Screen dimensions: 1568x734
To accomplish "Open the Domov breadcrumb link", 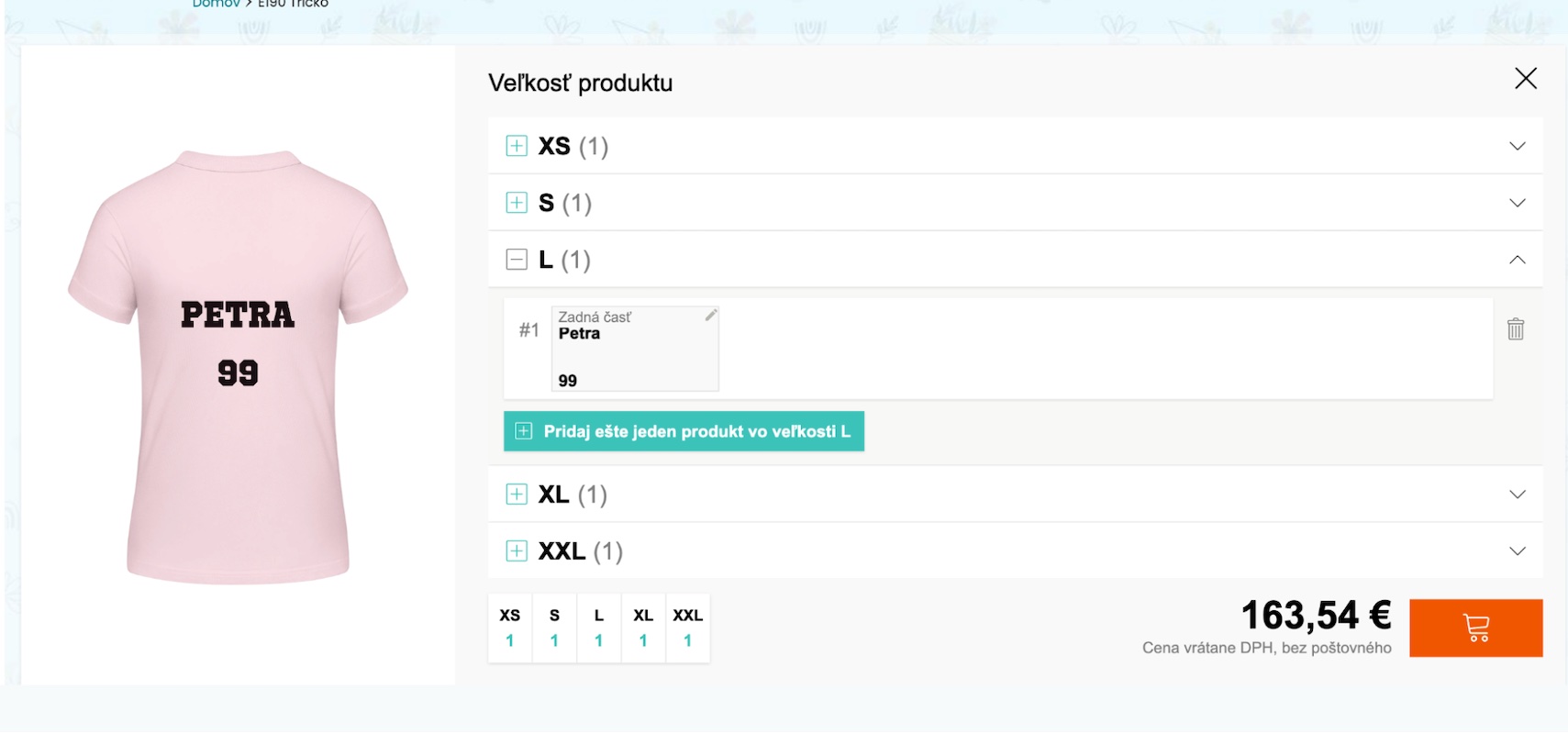I will pos(216,4).
